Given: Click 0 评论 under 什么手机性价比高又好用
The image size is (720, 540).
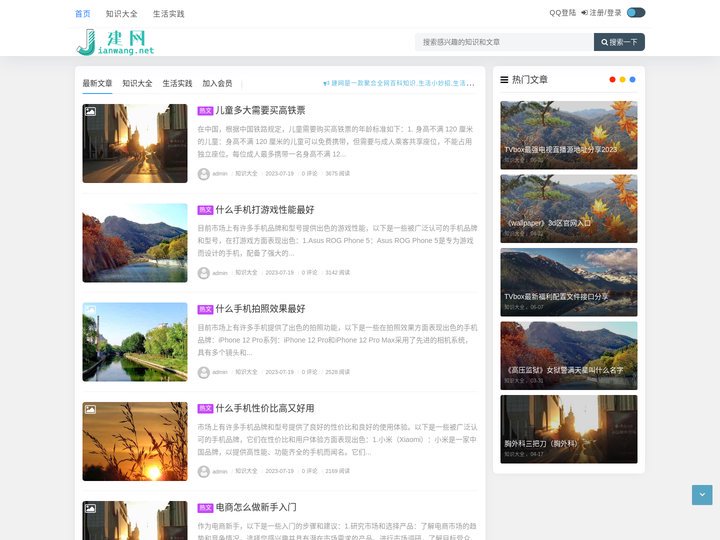Looking at the screenshot, I should (309, 471).
